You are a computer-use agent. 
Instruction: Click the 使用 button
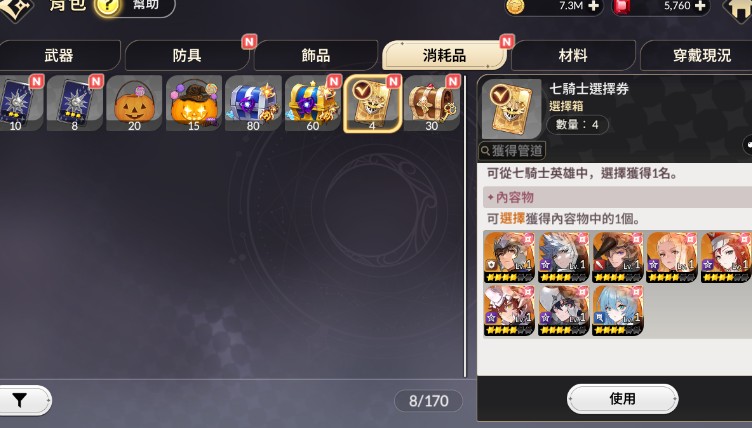[x=623, y=399]
